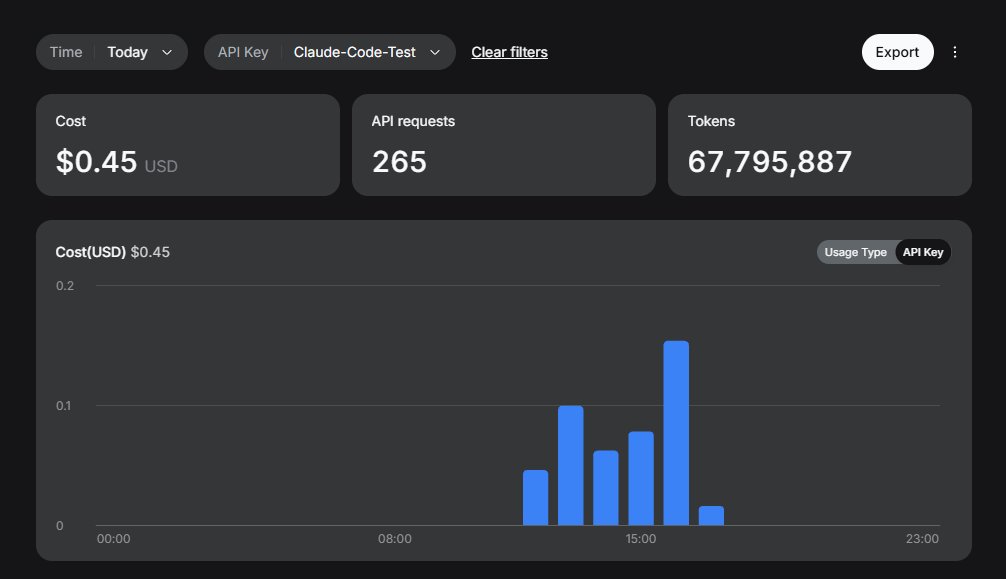Click the tallest blue cost bar
This screenshot has height=579, width=1006.
(676, 433)
